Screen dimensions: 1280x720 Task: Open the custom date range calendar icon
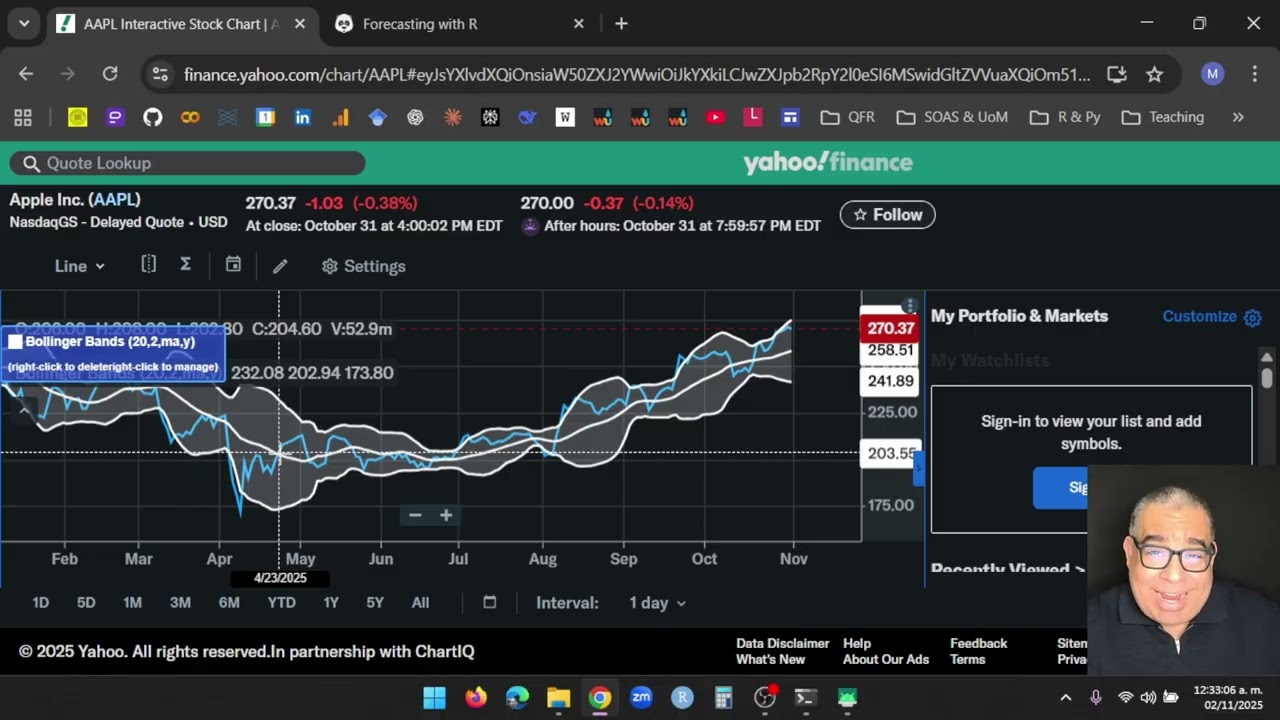tap(489, 602)
